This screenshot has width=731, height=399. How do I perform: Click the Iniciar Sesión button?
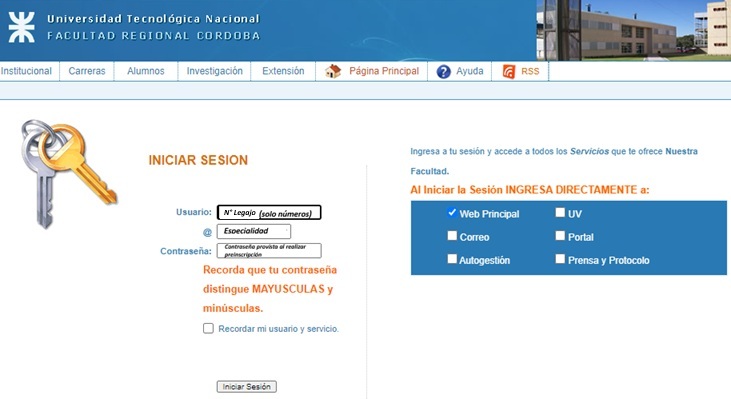click(x=247, y=386)
